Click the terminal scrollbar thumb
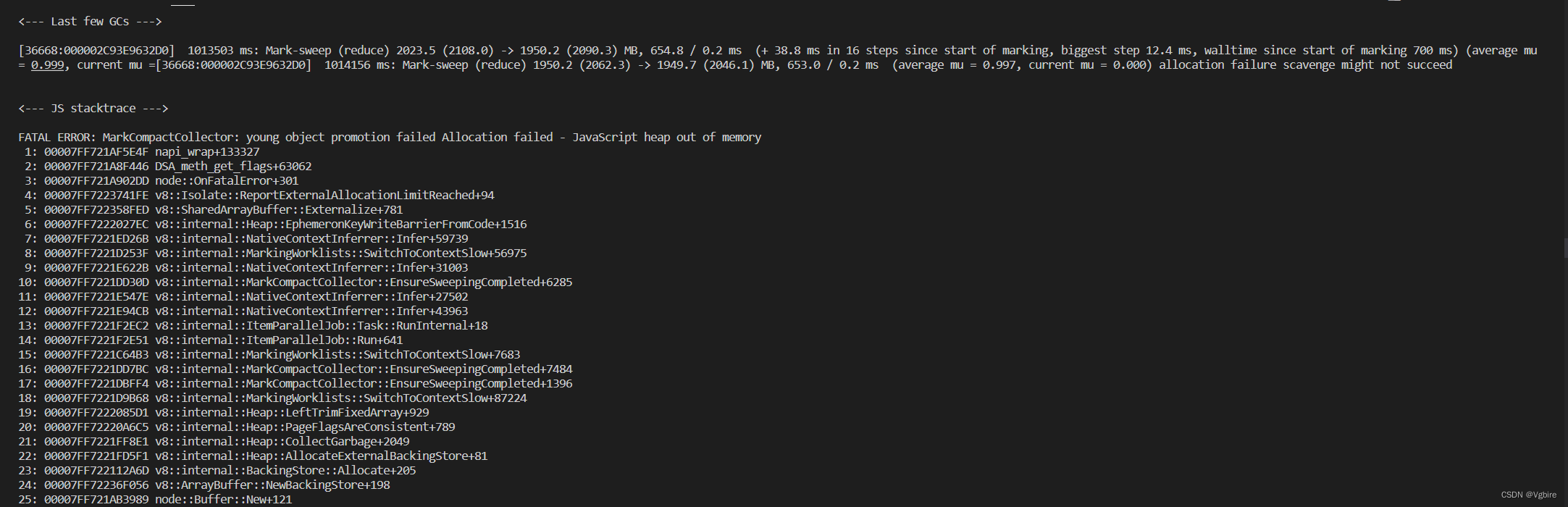 click(x=1565, y=248)
